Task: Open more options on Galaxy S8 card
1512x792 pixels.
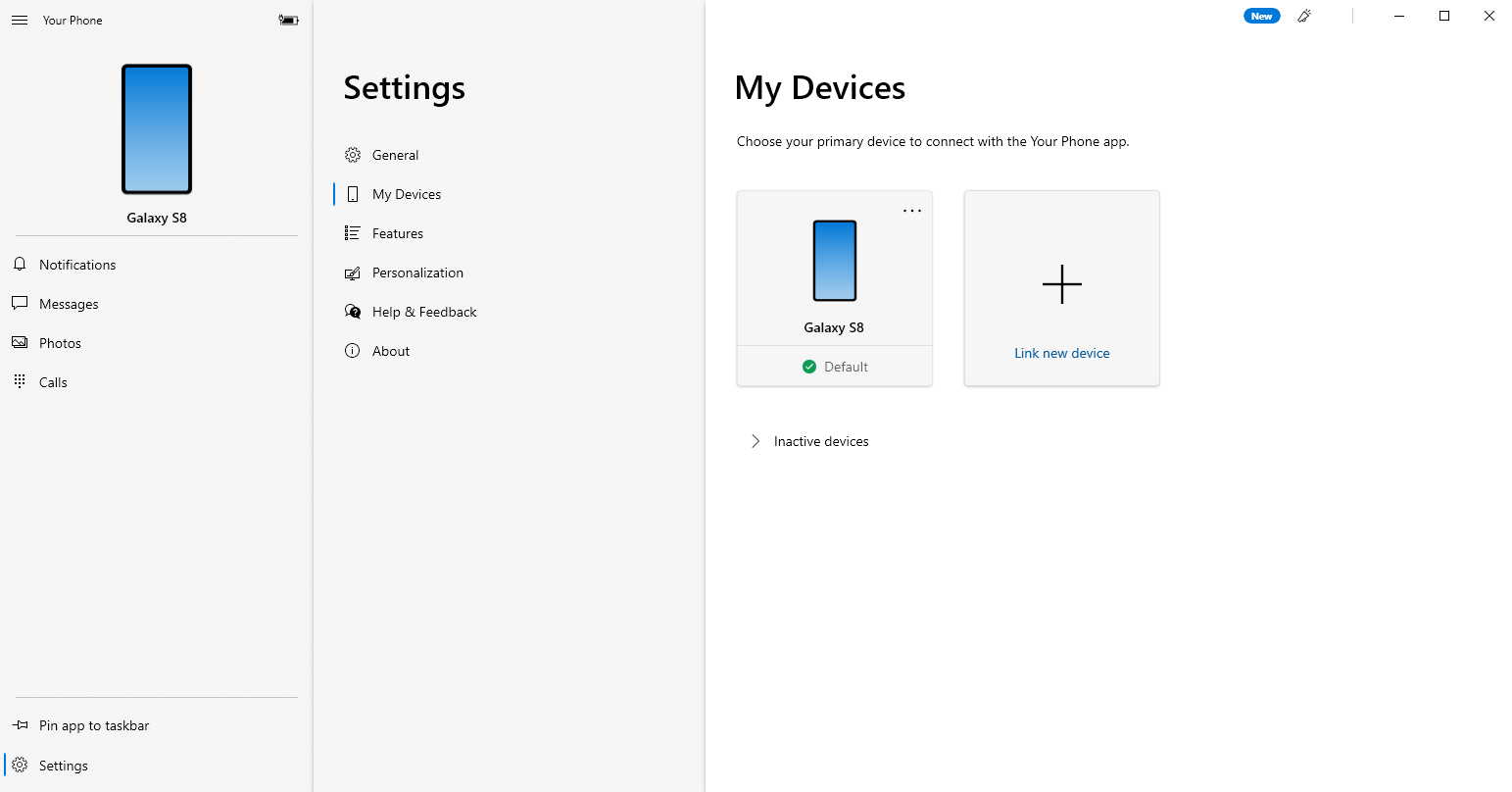Action: coord(912,211)
